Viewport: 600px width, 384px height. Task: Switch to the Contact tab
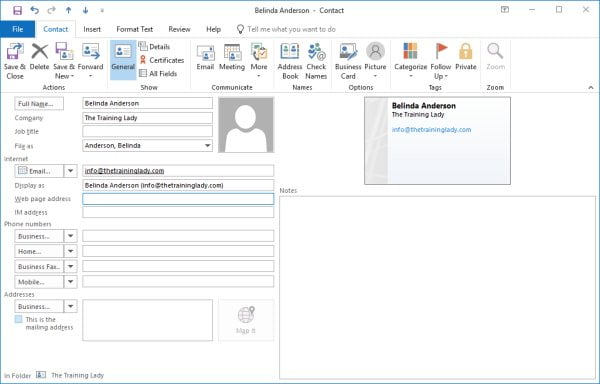[55, 29]
